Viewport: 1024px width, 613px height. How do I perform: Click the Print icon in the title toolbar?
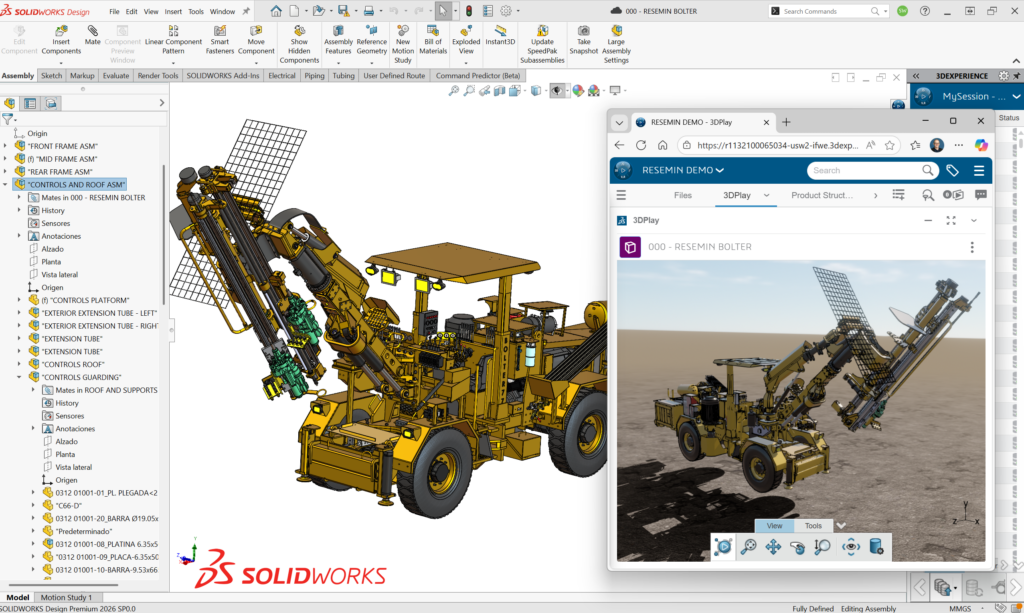click(x=369, y=11)
